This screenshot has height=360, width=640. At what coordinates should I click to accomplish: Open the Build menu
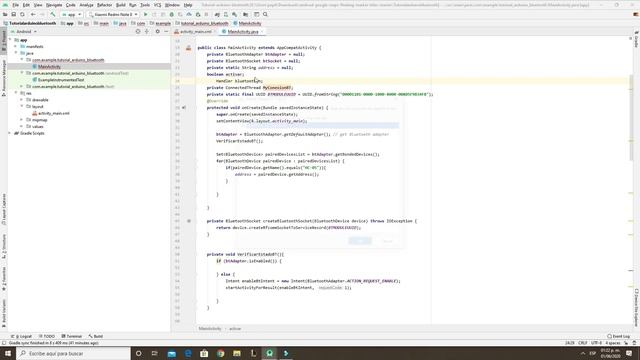[120, 5]
